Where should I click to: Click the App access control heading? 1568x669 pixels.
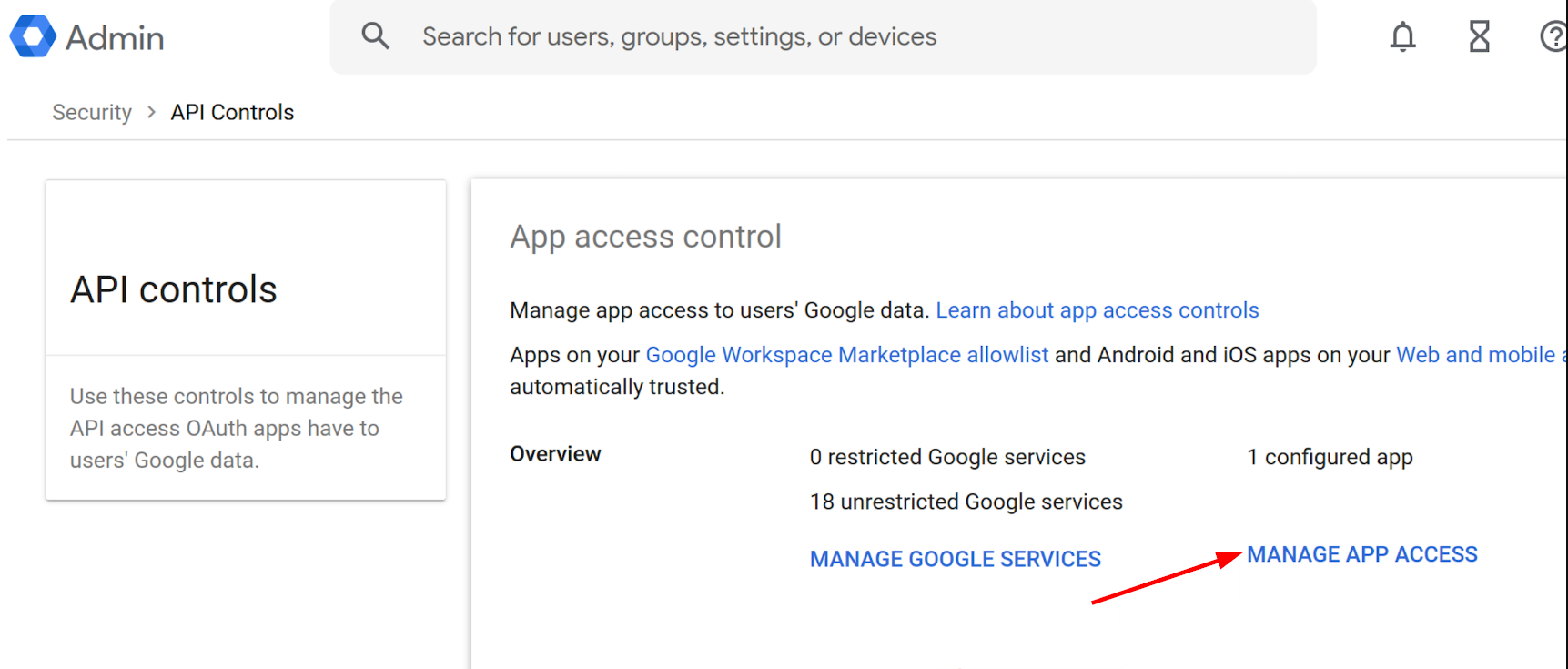pyautogui.click(x=645, y=237)
